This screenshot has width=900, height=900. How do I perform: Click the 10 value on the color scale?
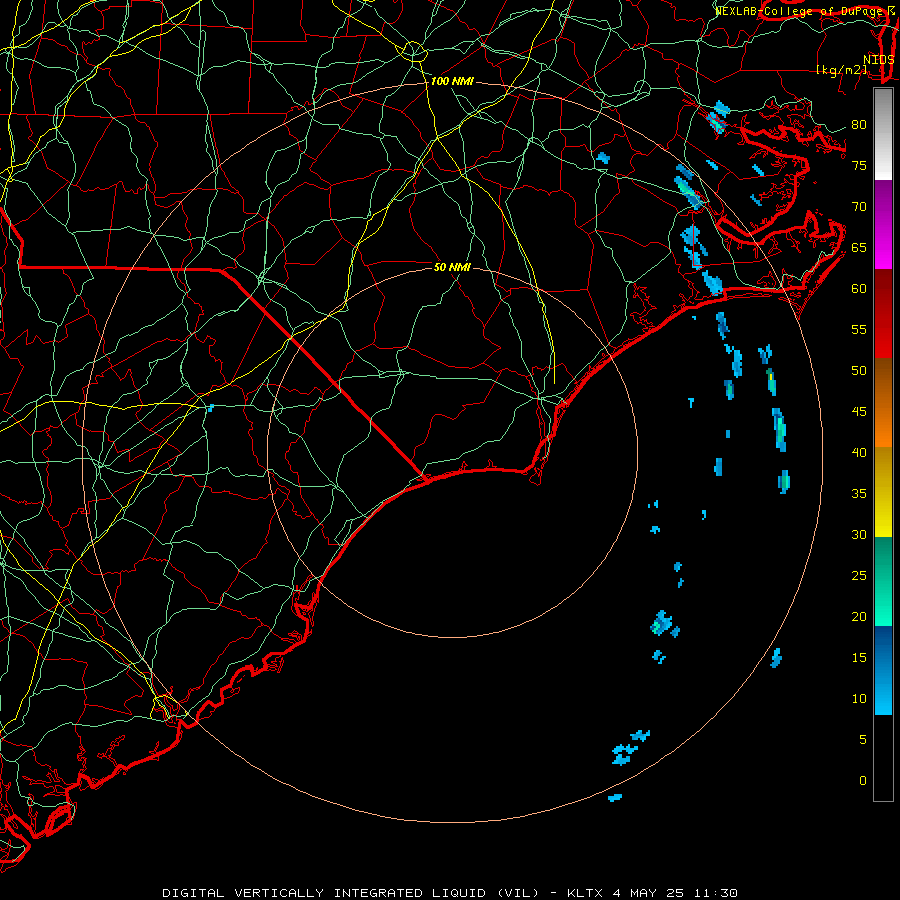click(859, 699)
